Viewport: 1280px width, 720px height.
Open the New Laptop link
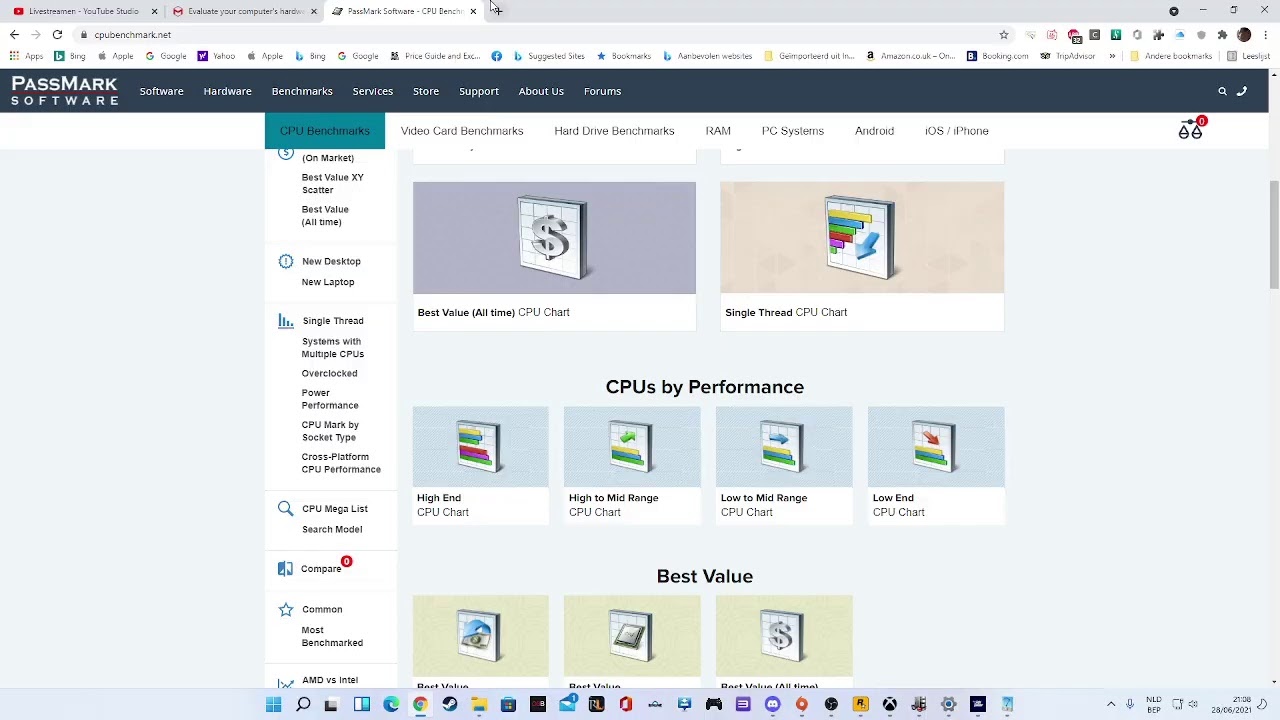click(x=328, y=282)
